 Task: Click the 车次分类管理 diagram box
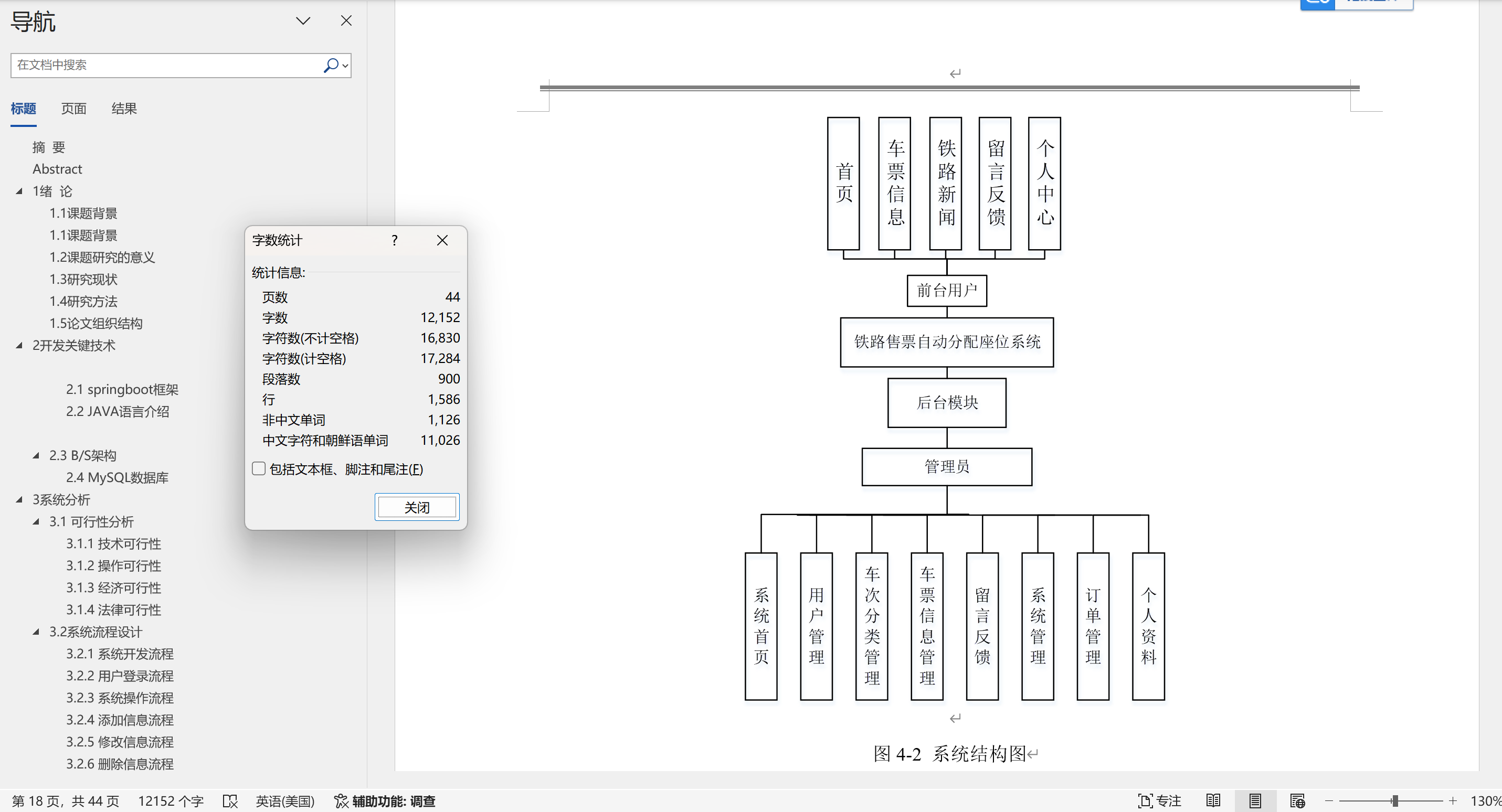point(872,627)
